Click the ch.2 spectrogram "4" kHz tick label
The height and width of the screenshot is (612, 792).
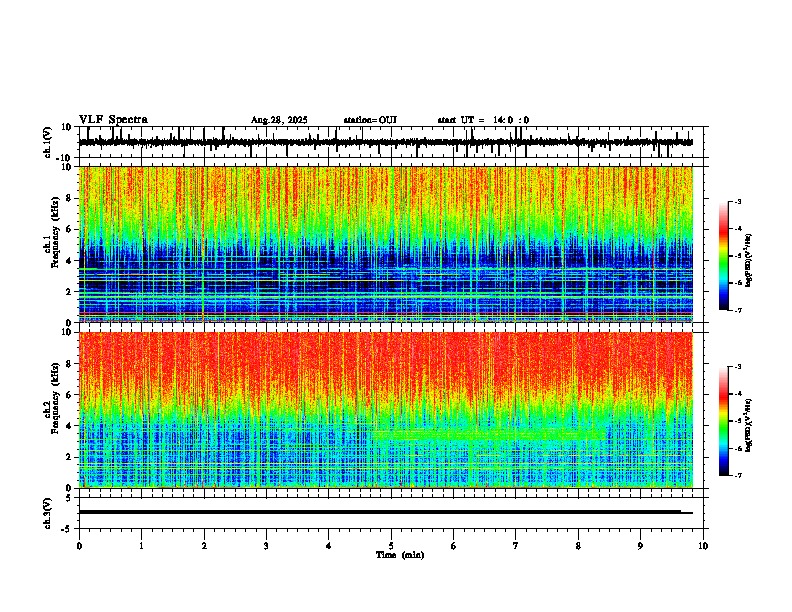point(69,426)
